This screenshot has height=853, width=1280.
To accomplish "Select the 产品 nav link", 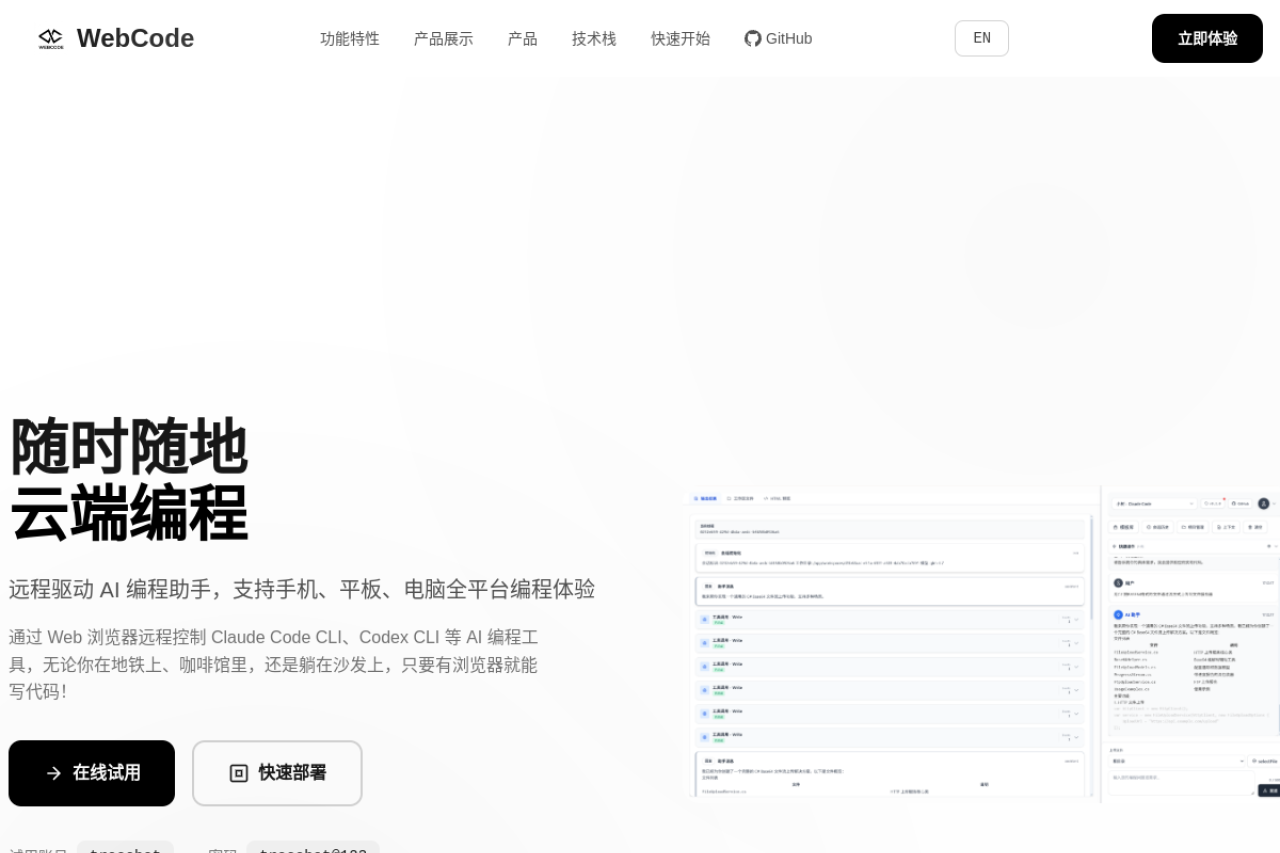I will point(522,38).
